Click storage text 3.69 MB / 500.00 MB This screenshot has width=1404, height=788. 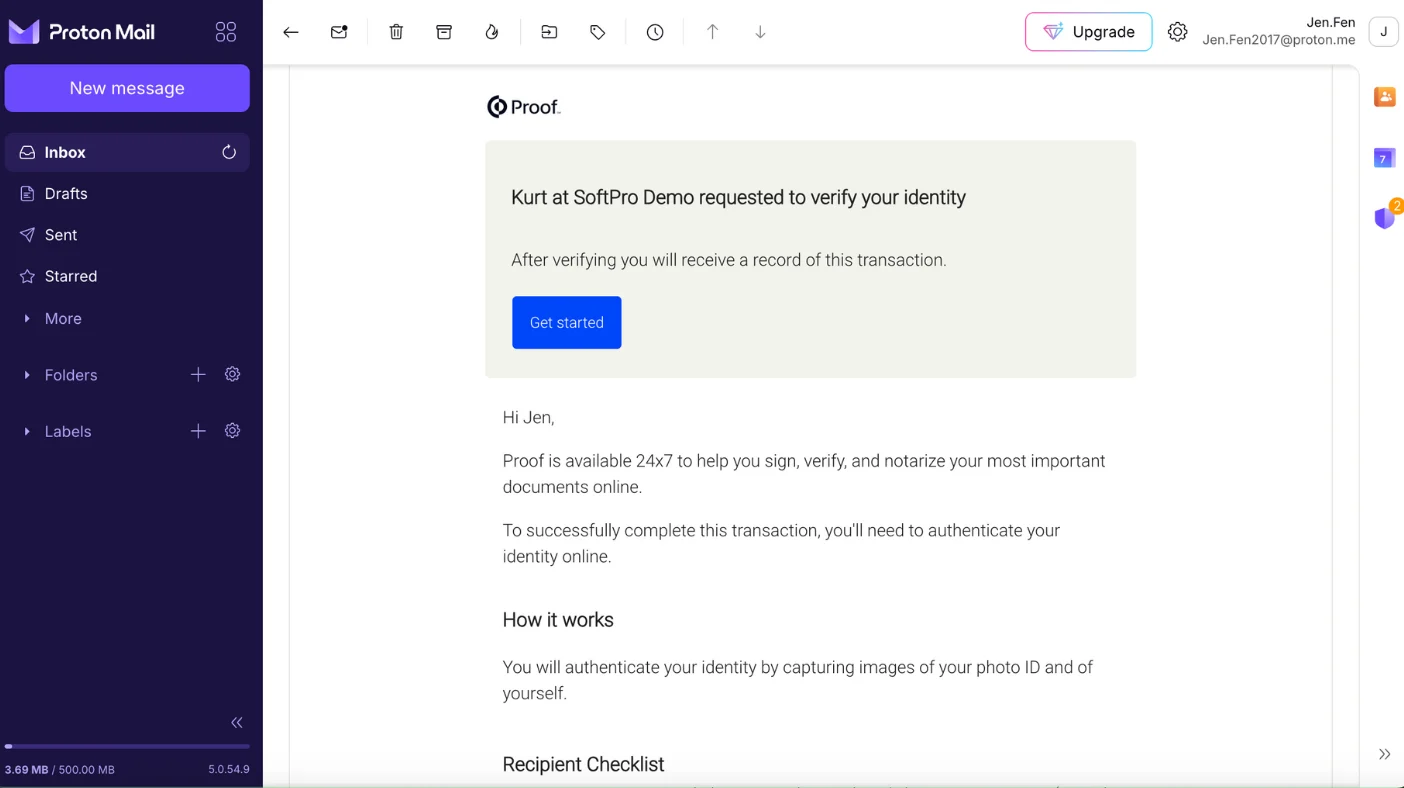(60, 770)
